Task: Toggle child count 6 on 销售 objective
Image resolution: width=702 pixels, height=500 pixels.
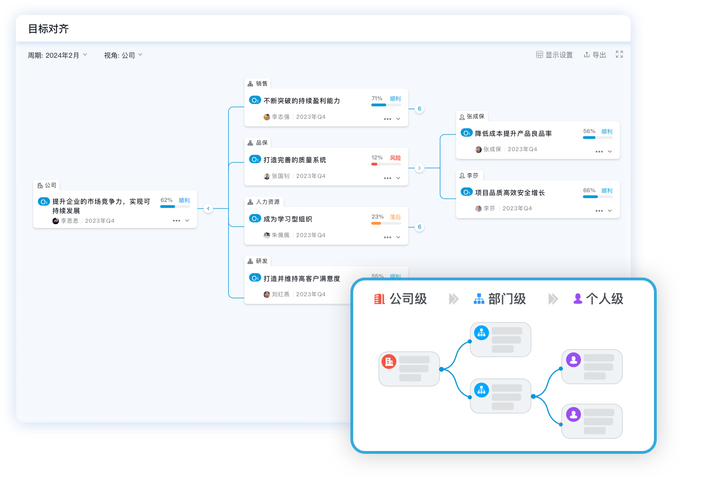Action: click(x=419, y=109)
